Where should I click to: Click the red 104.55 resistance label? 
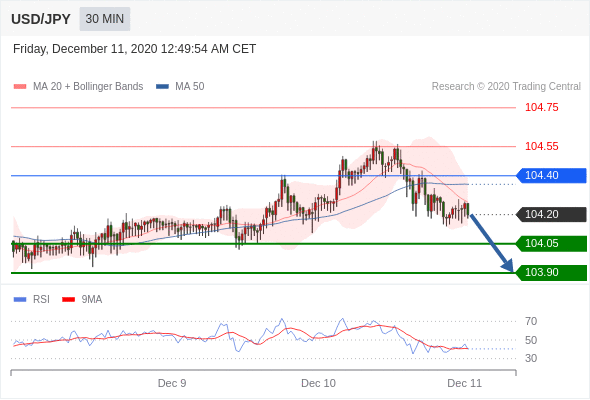(541, 146)
